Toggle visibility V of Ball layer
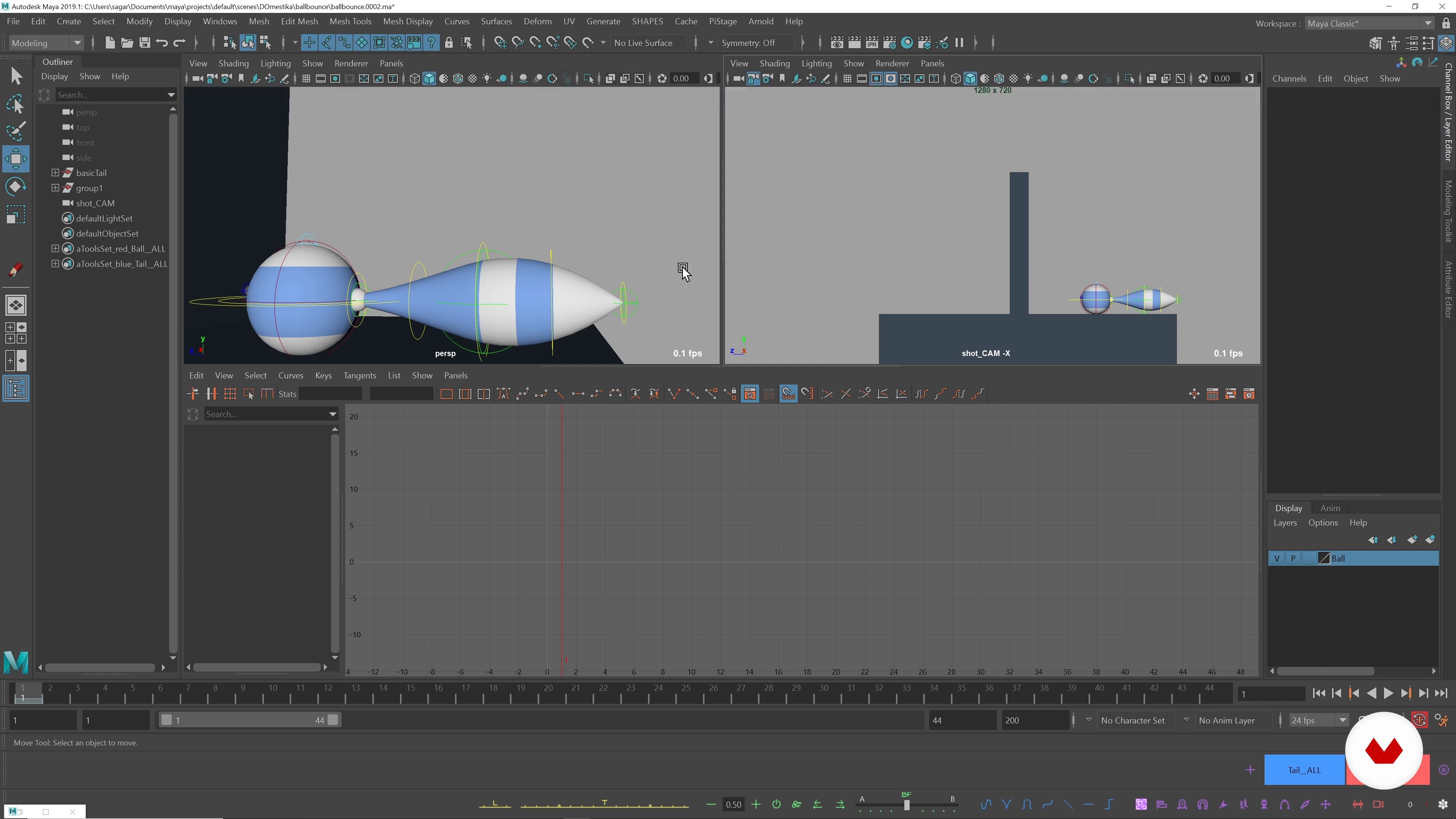This screenshot has height=819, width=1456. point(1277,559)
